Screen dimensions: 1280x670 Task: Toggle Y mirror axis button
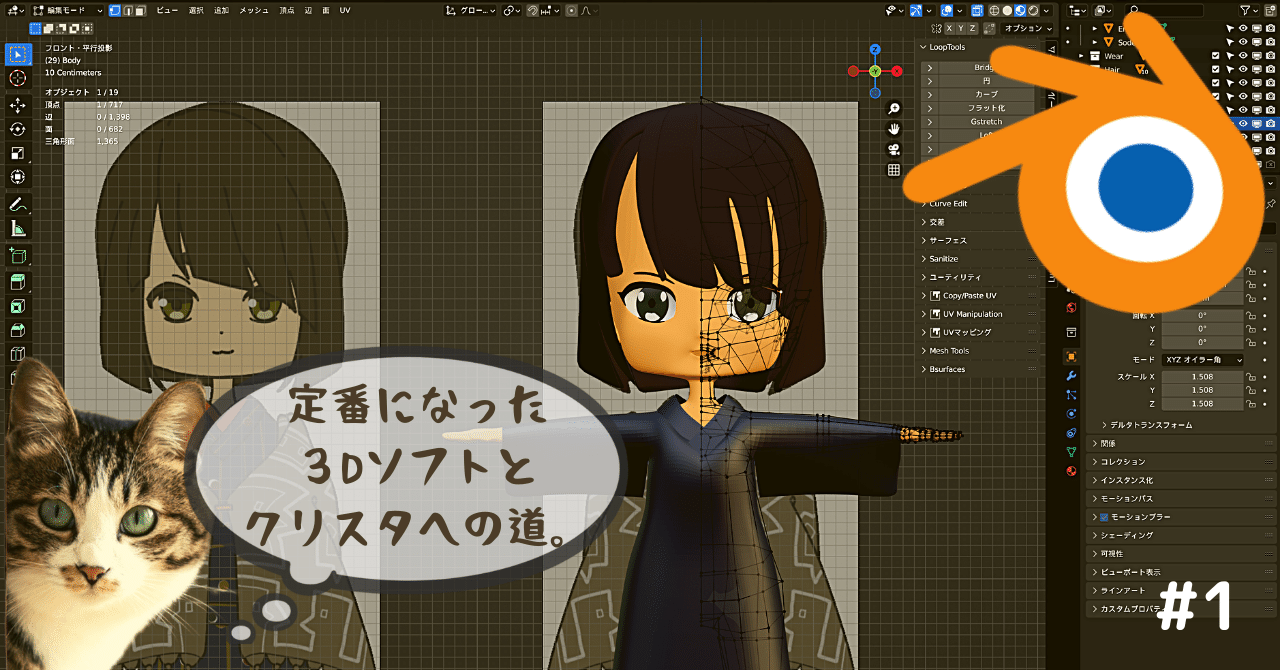pos(960,29)
